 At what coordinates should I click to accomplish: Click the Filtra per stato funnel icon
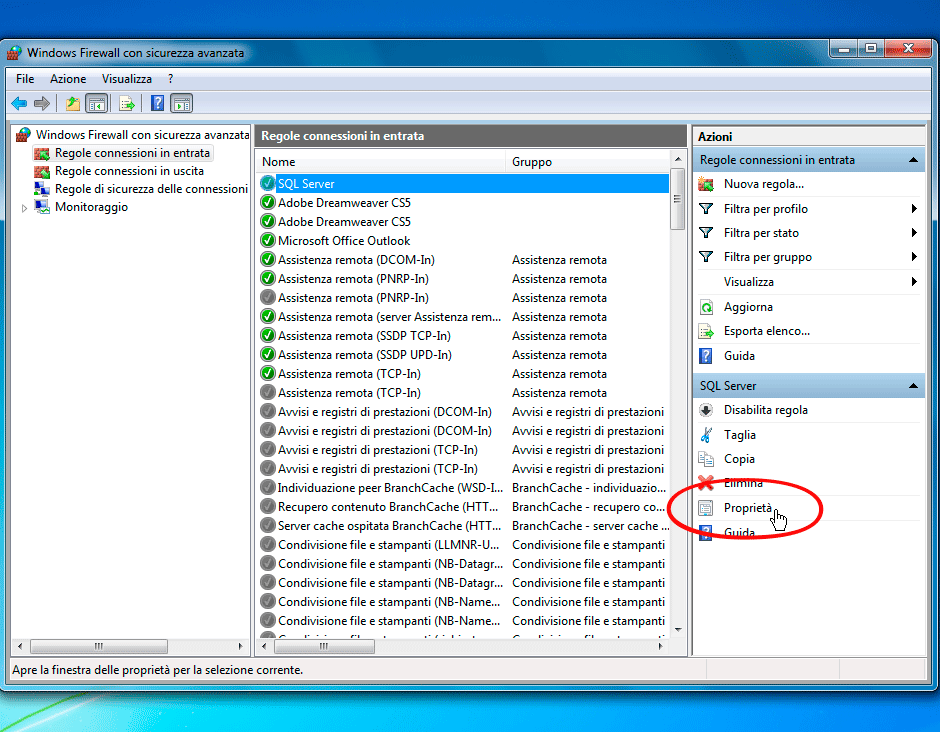click(x=706, y=233)
